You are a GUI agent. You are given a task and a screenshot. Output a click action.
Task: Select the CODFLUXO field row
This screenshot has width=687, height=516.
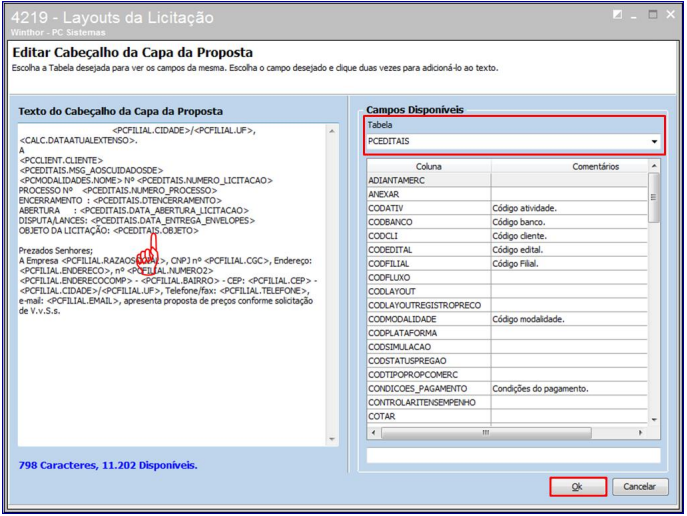(507, 277)
